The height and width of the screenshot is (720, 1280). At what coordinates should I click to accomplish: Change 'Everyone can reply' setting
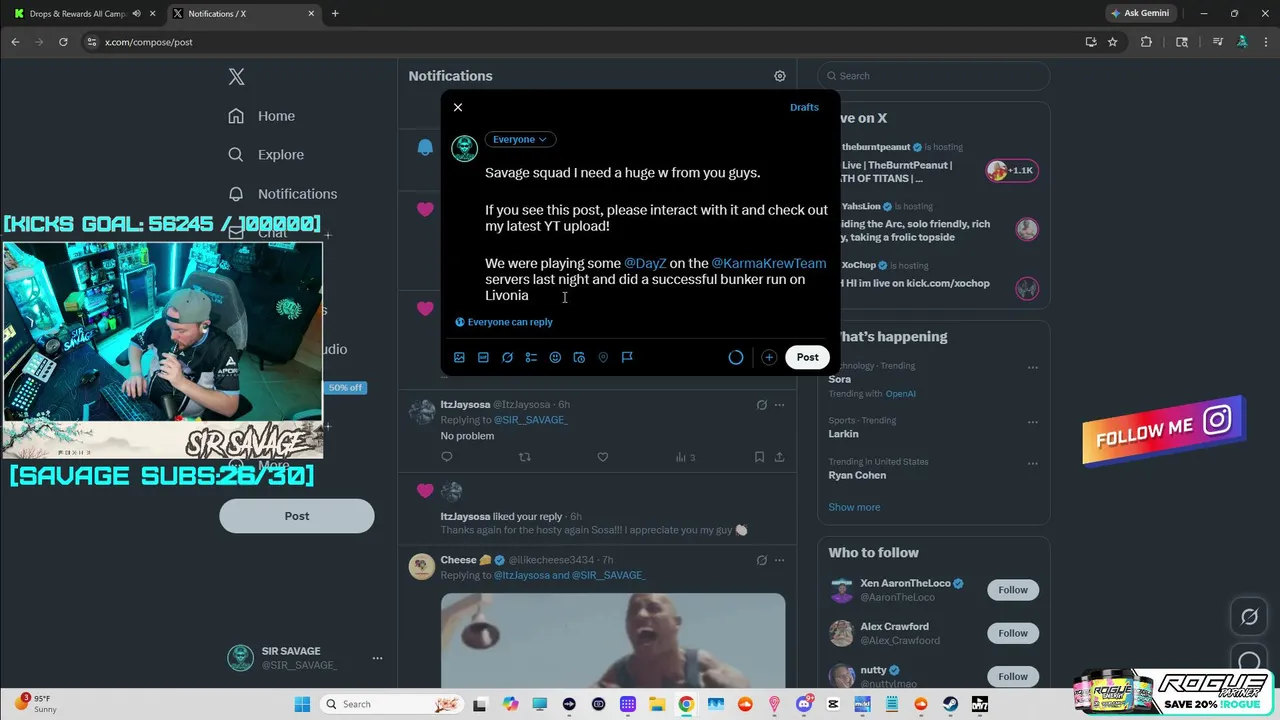[x=504, y=322]
